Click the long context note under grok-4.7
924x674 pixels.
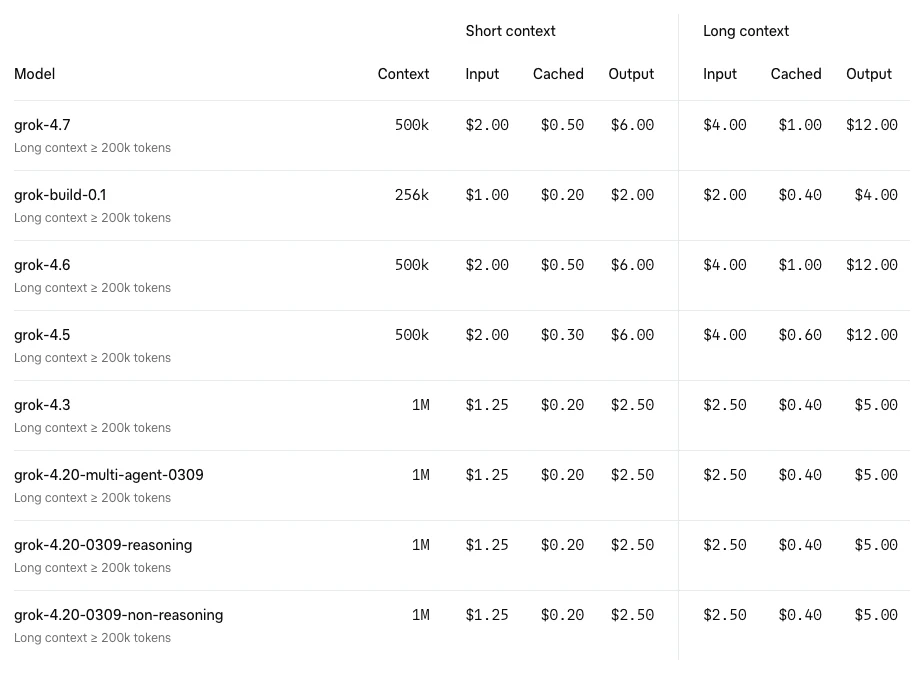[93, 148]
